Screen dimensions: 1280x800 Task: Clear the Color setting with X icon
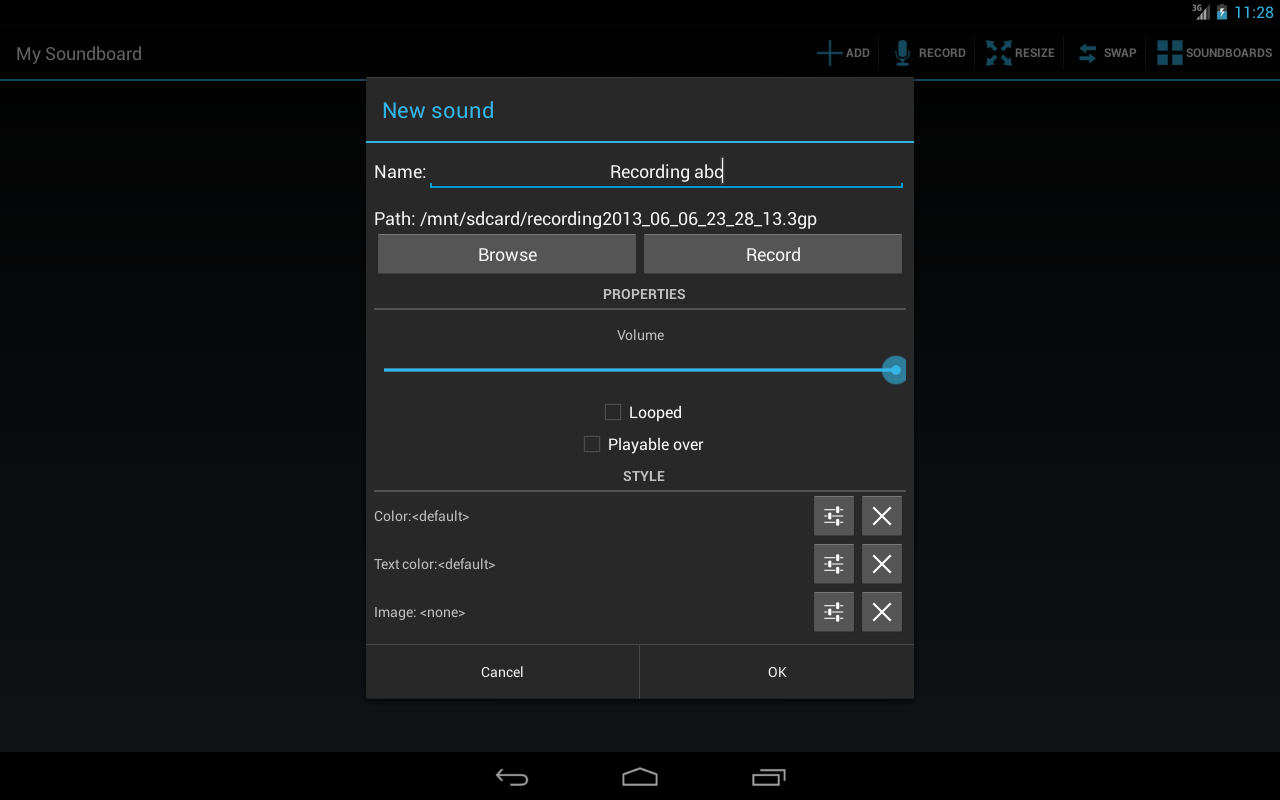pyautogui.click(x=881, y=515)
